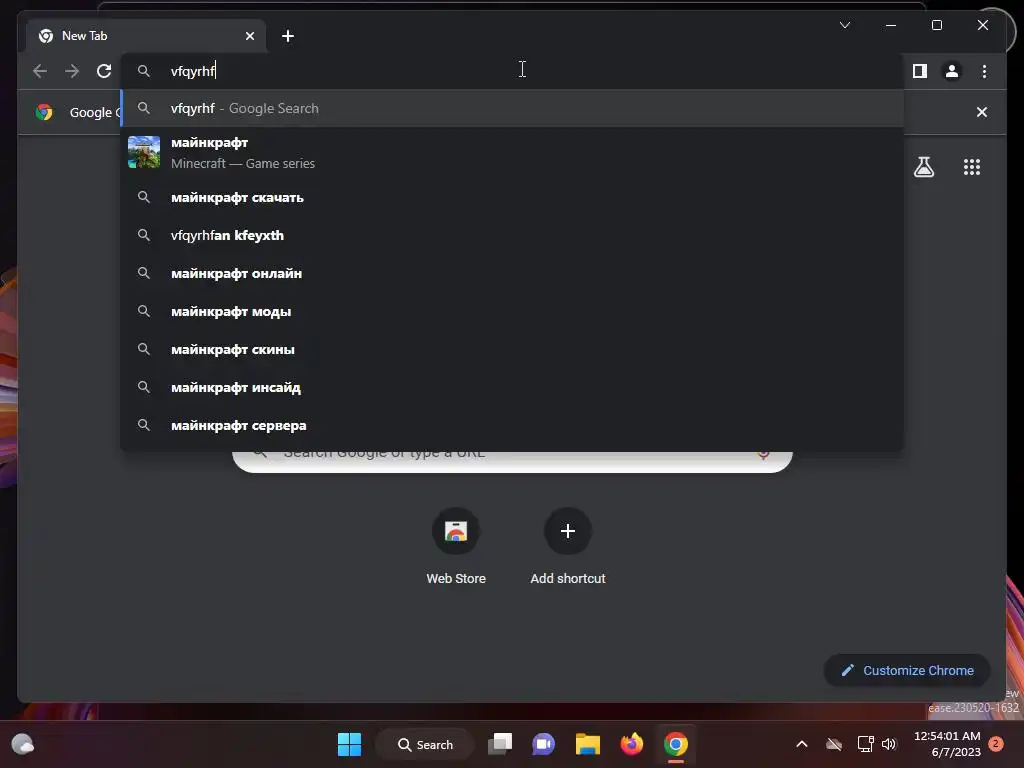The height and width of the screenshot is (768, 1024).
Task: Minimize the Chrome window
Action: [891, 25]
